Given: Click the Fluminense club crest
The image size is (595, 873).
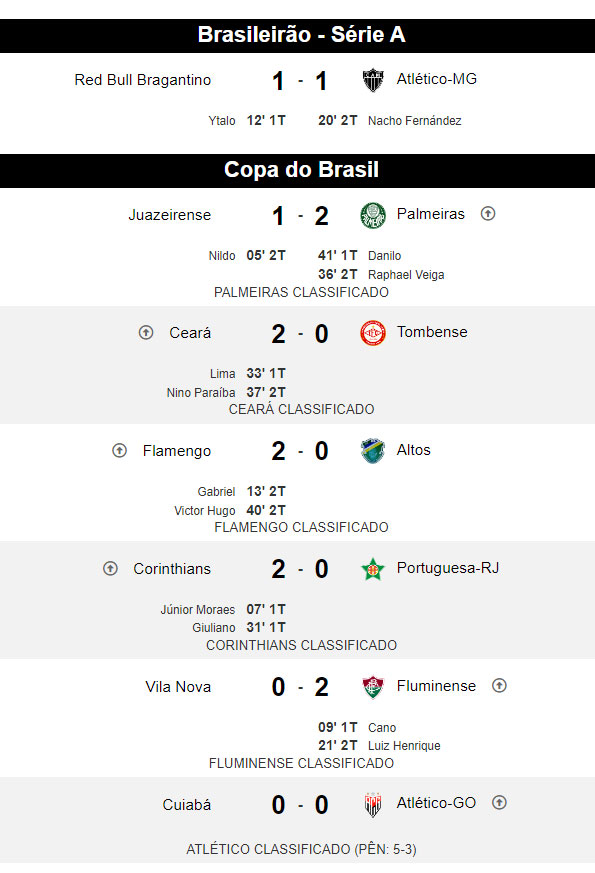Looking at the screenshot, I should click(373, 687).
